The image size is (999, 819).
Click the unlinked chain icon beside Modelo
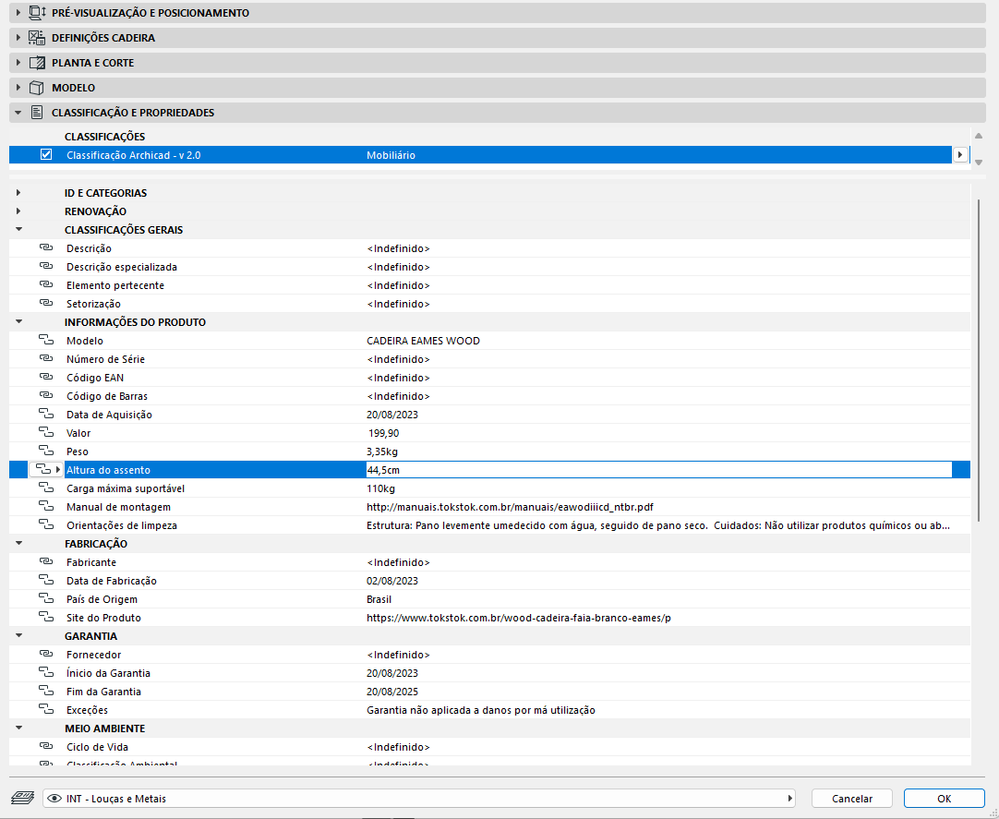[46, 340]
